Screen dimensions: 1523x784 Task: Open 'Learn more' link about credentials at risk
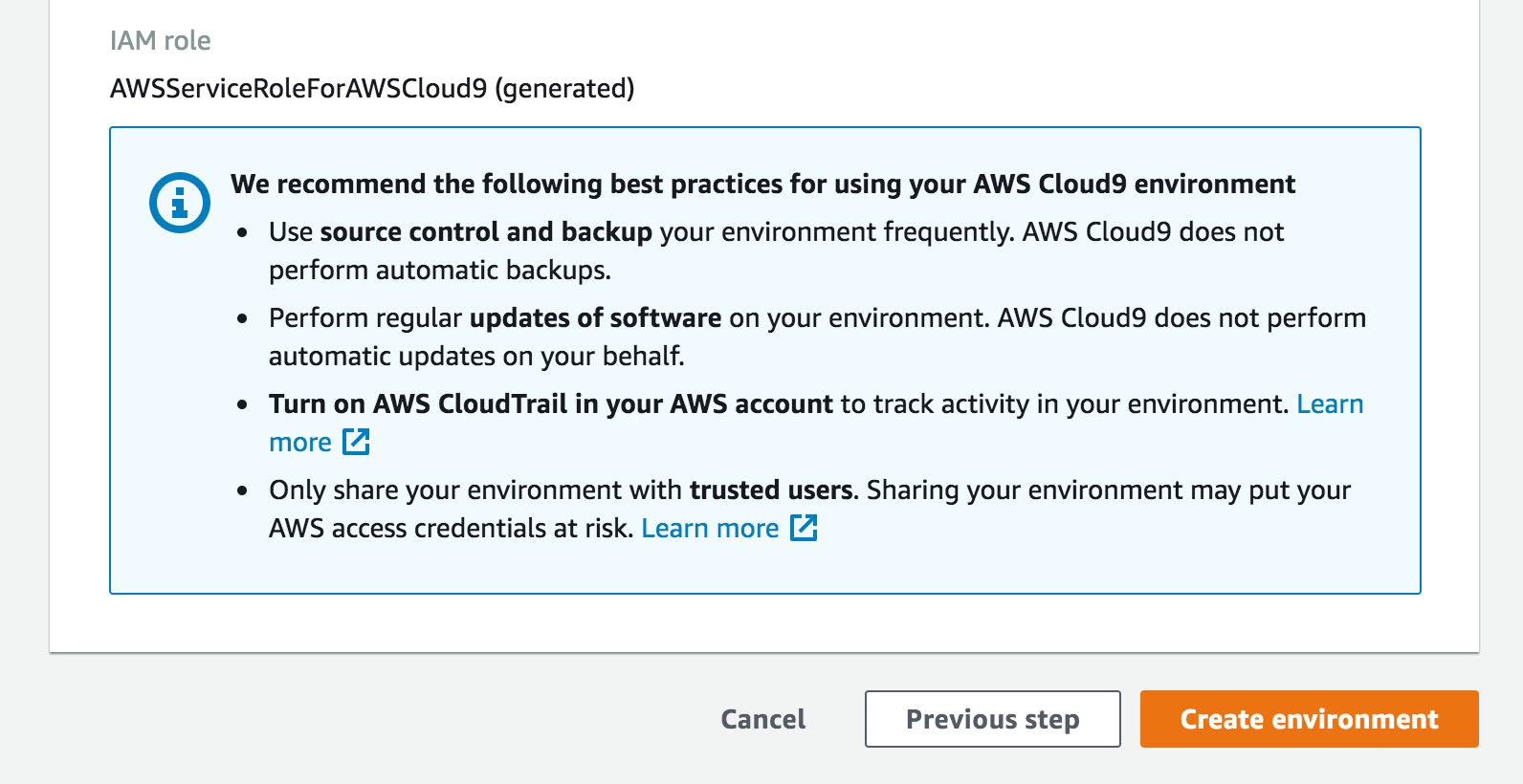[710, 529]
